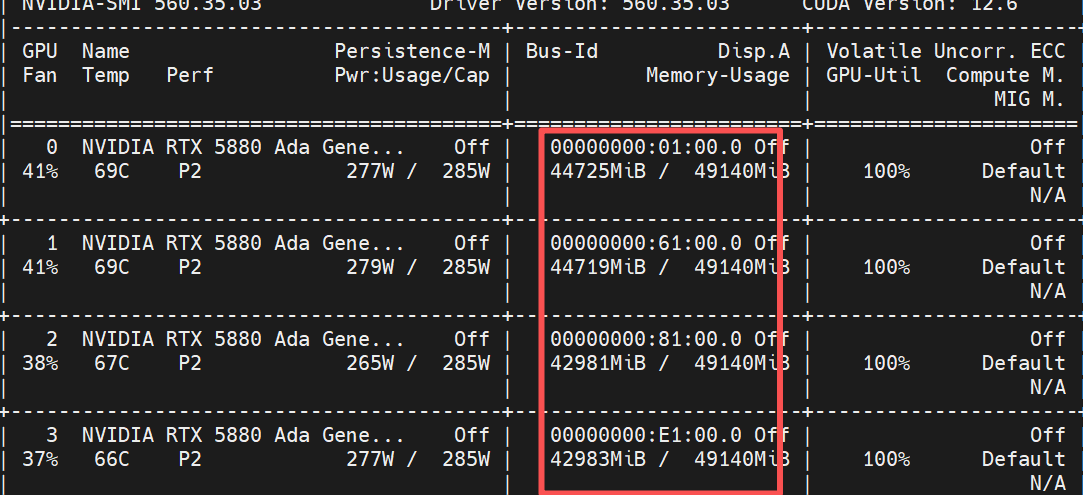1083x495 pixels.
Task: Select bus ID 00000000:61:00.0
Action: (646, 243)
